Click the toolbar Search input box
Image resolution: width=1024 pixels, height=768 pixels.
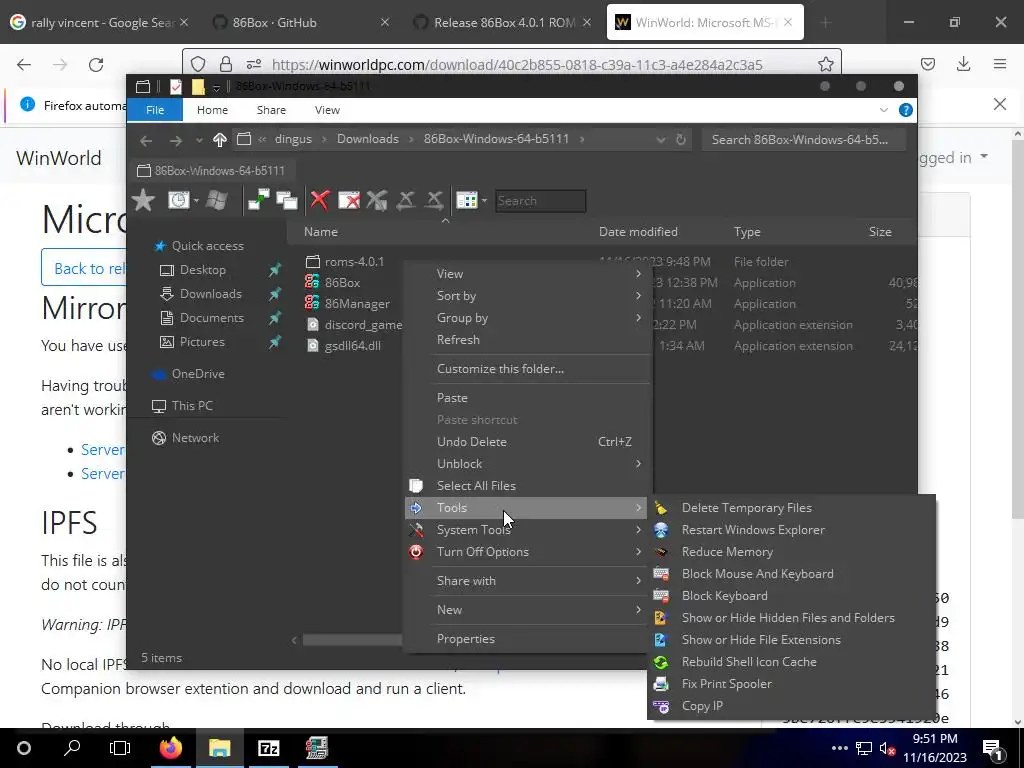[540, 201]
